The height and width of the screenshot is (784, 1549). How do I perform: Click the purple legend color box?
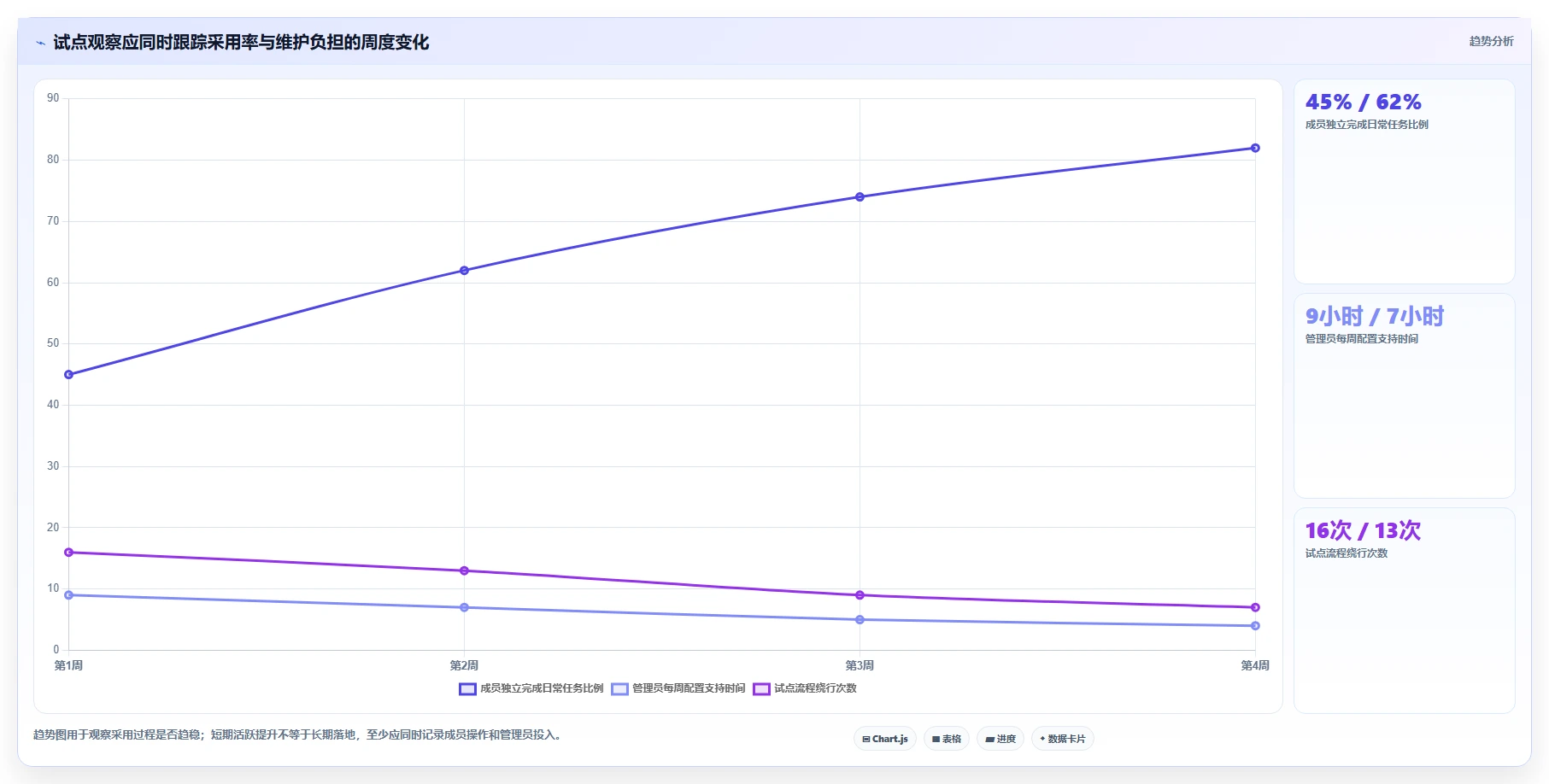pos(761,689)
